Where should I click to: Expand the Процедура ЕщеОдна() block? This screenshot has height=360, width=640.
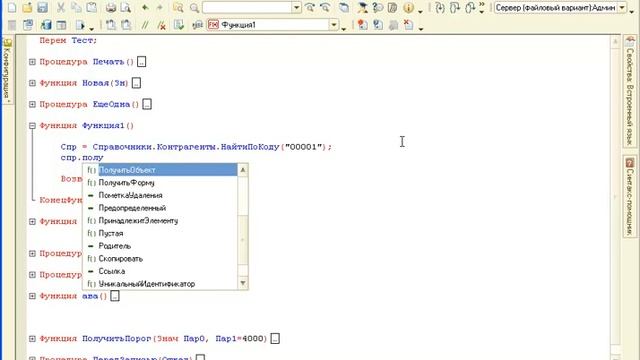click(32, 104)
